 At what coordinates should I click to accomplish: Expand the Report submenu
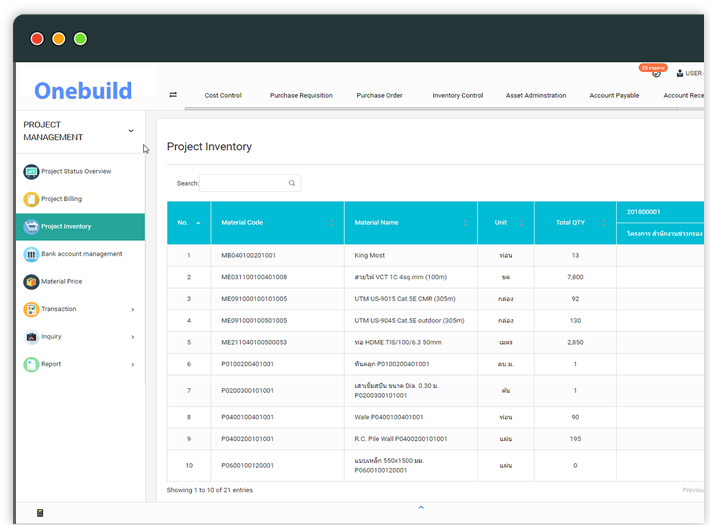coord(132,364)
